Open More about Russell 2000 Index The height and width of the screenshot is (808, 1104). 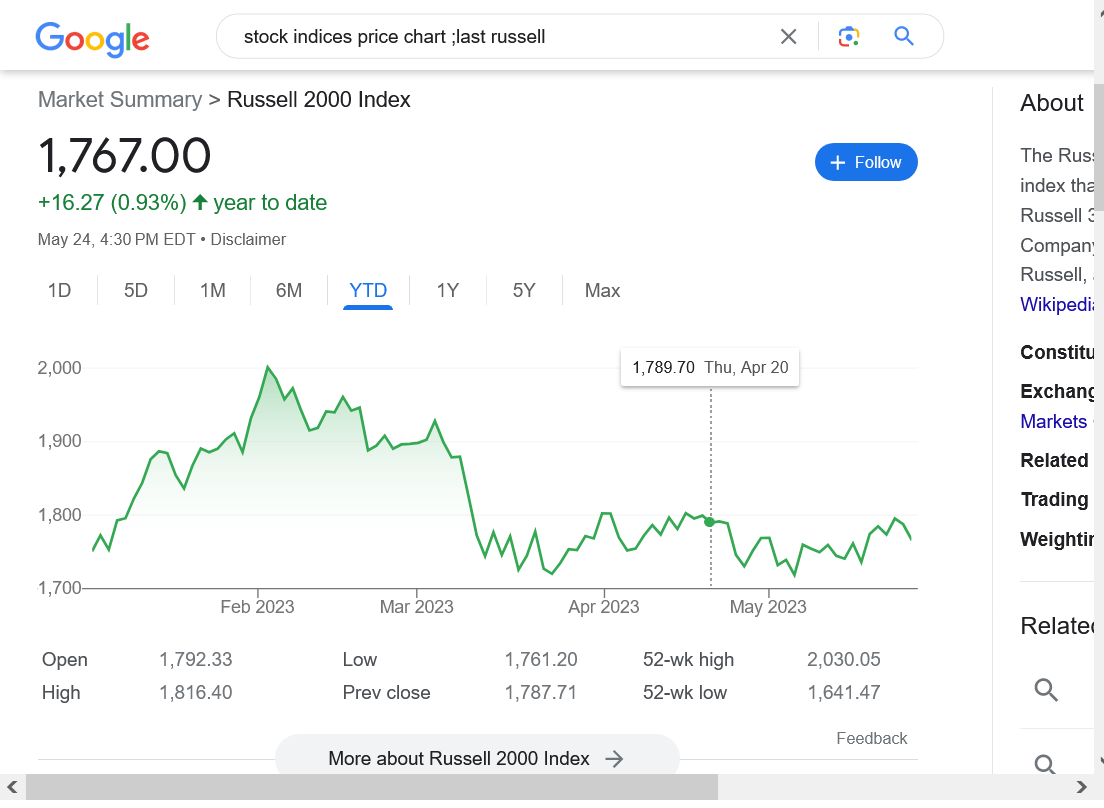tap(476, 758)
